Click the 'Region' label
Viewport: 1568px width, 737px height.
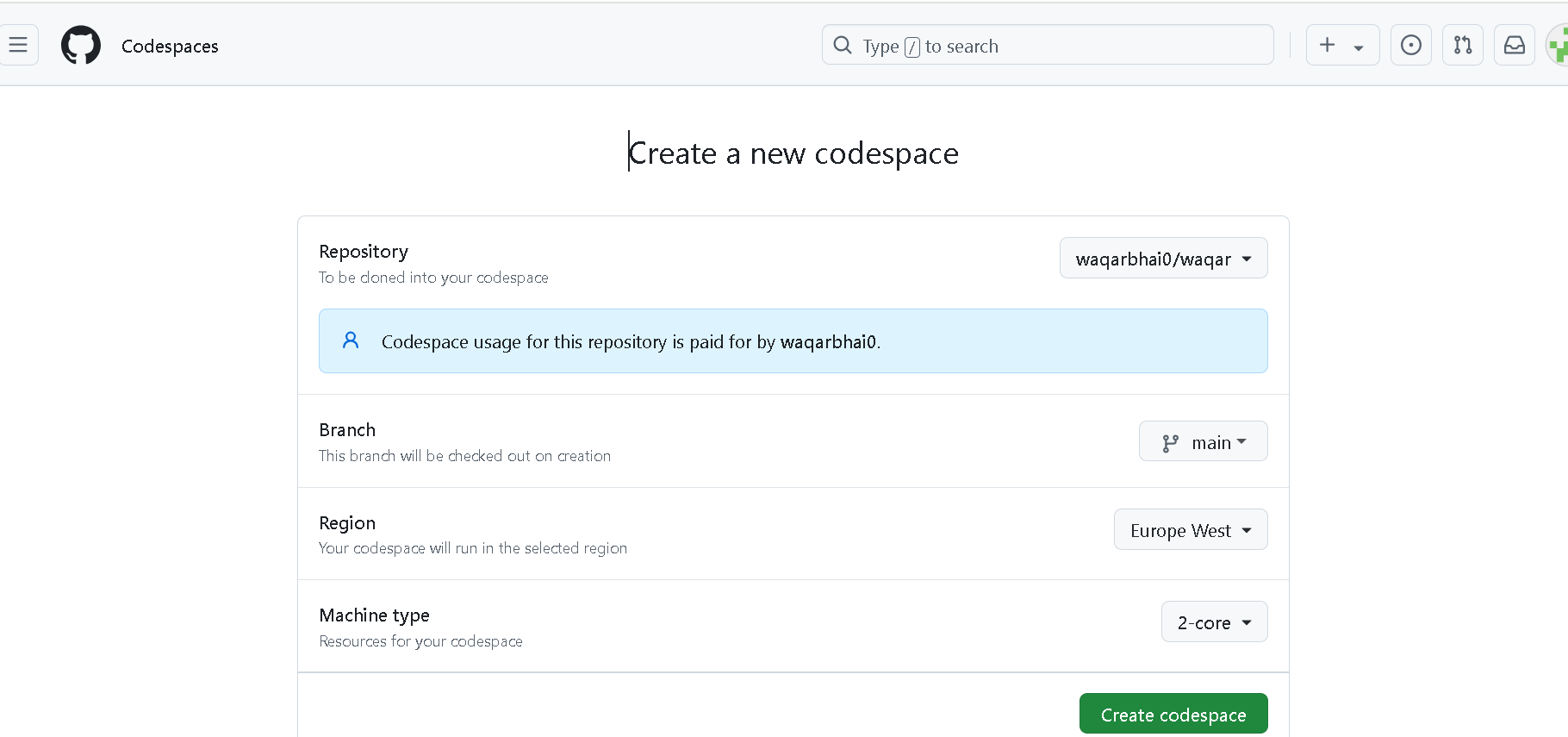(x=347, y=523)
